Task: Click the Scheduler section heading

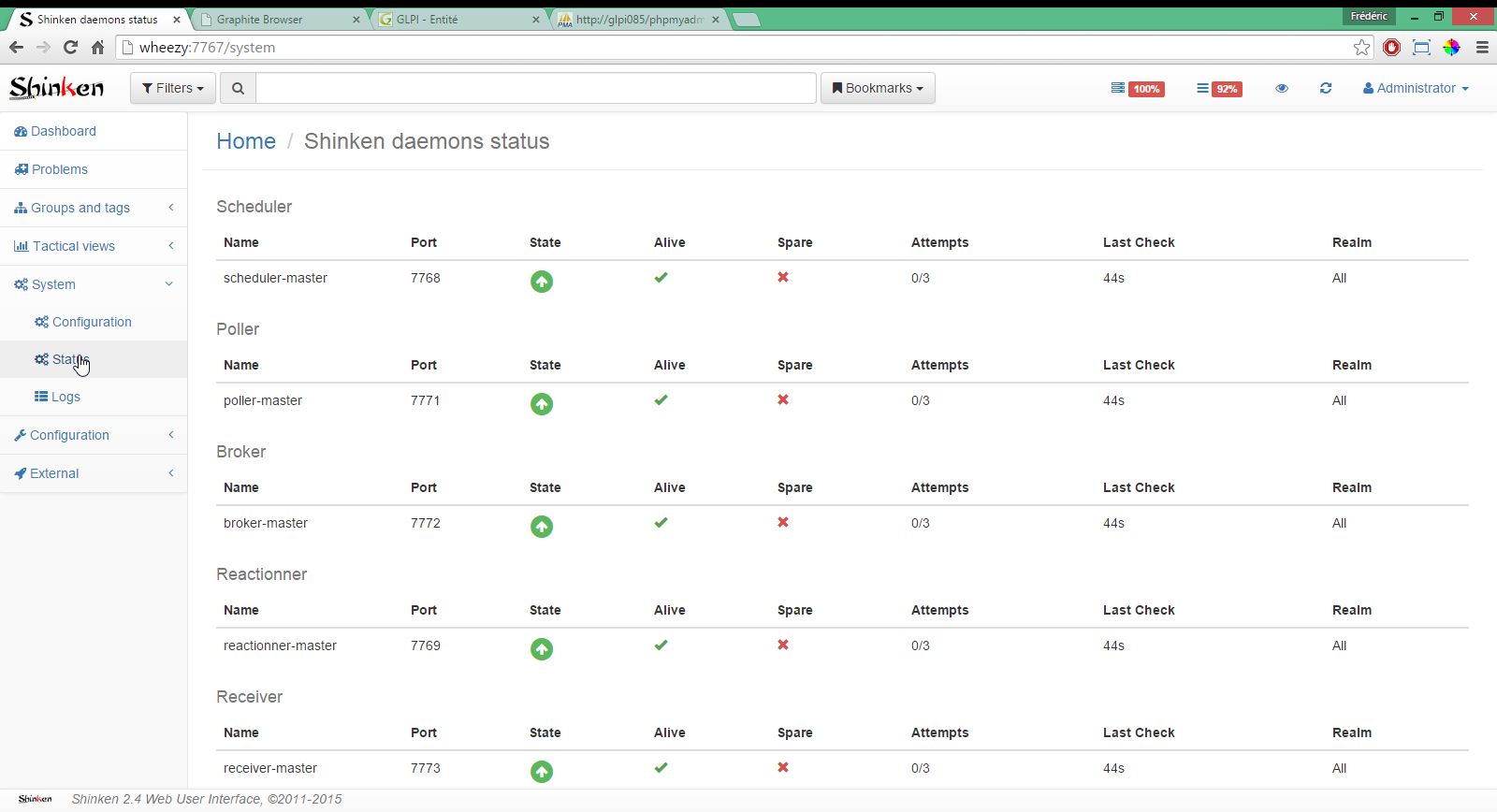Action: coord(254,207)
